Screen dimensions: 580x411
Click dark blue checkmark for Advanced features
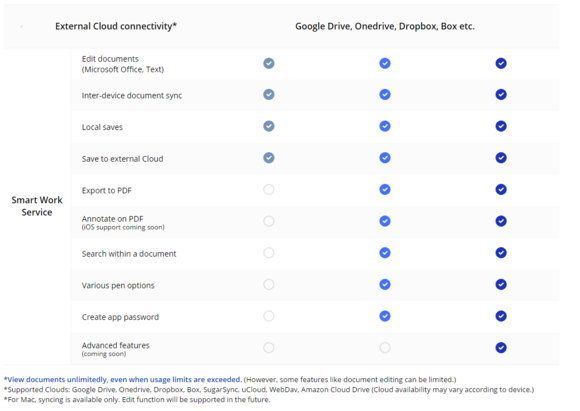(501, 348)
